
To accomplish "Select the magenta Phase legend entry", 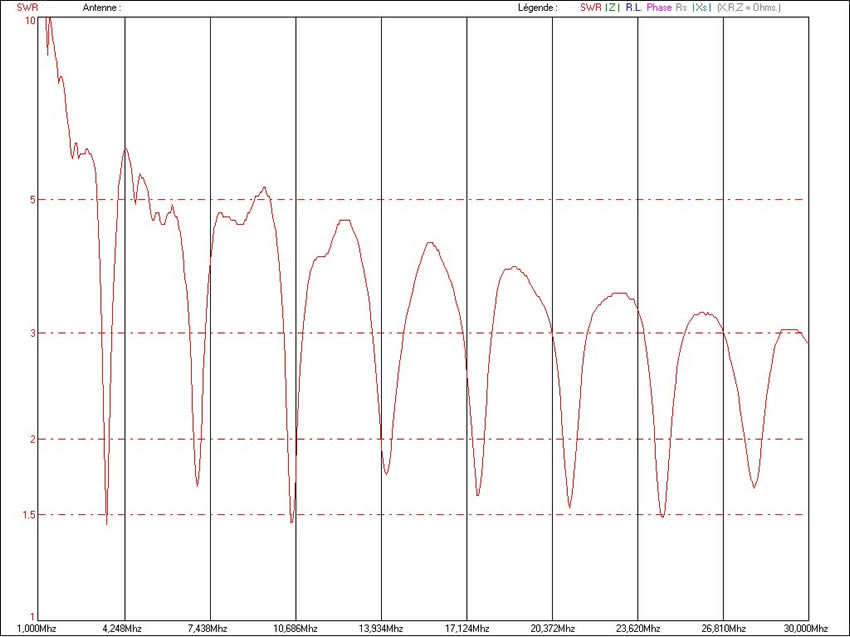I will 659,8.
